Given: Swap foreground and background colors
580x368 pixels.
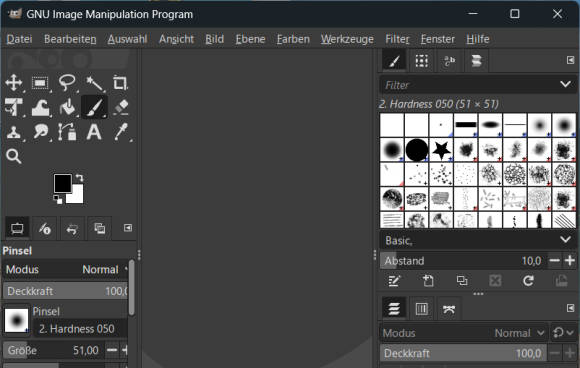Looking at the screenshot, I should pyautogui.click(x=80, y=178).
